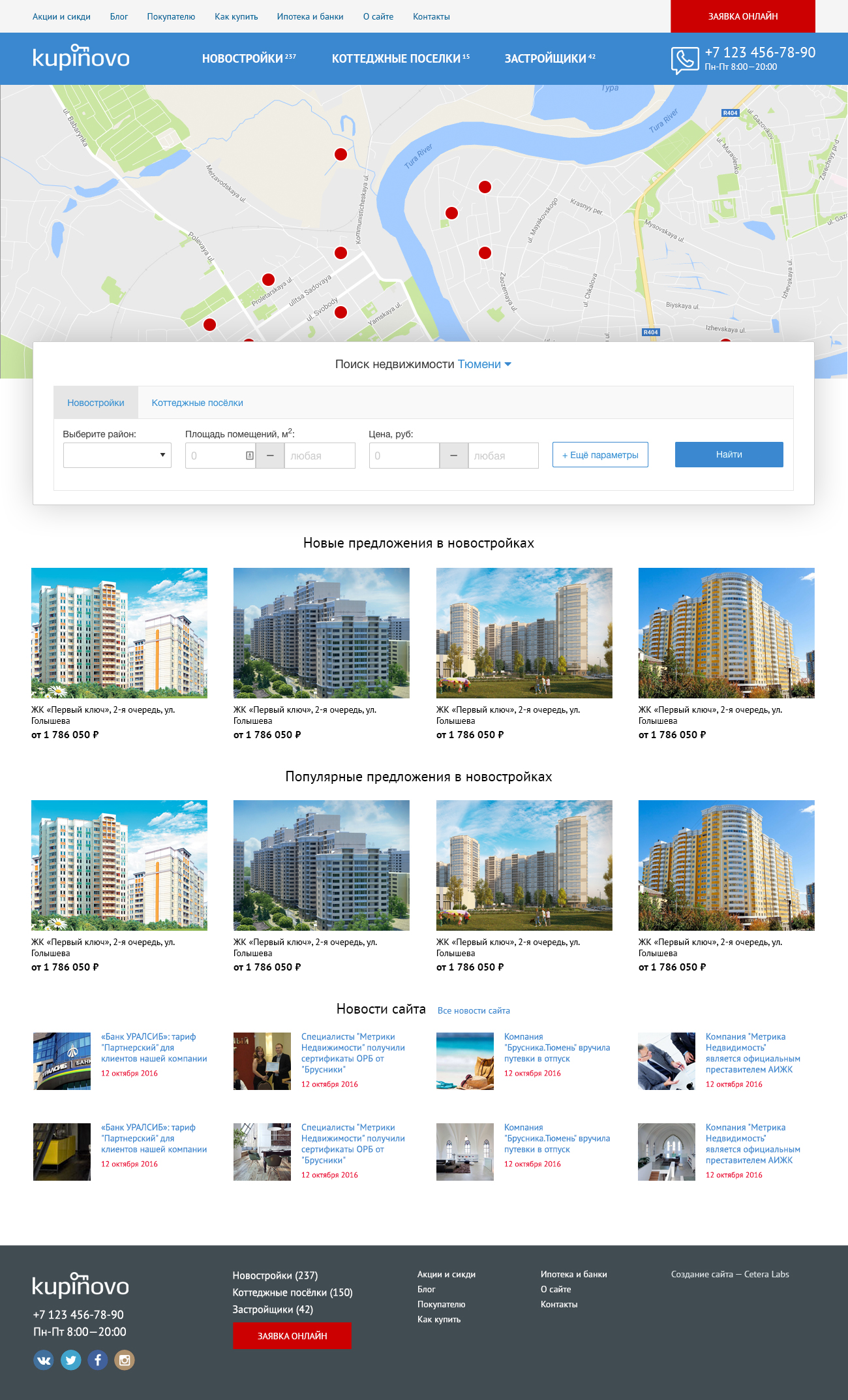Click the Ипотека и банки top link

tap(310, 16)
